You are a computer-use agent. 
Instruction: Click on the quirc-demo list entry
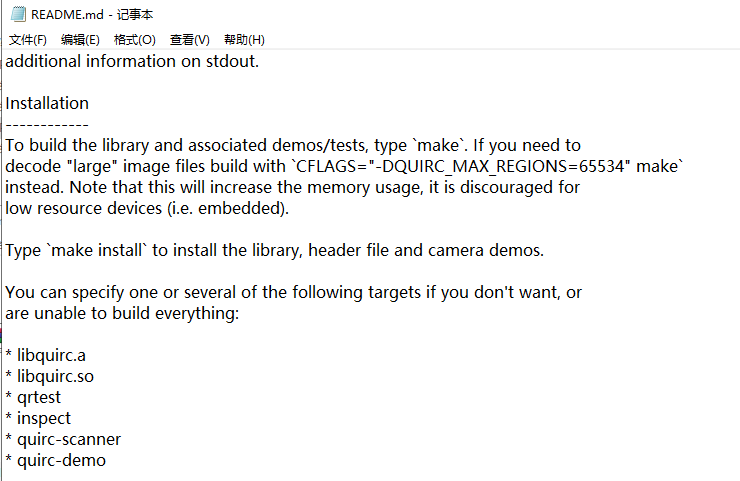61,460
